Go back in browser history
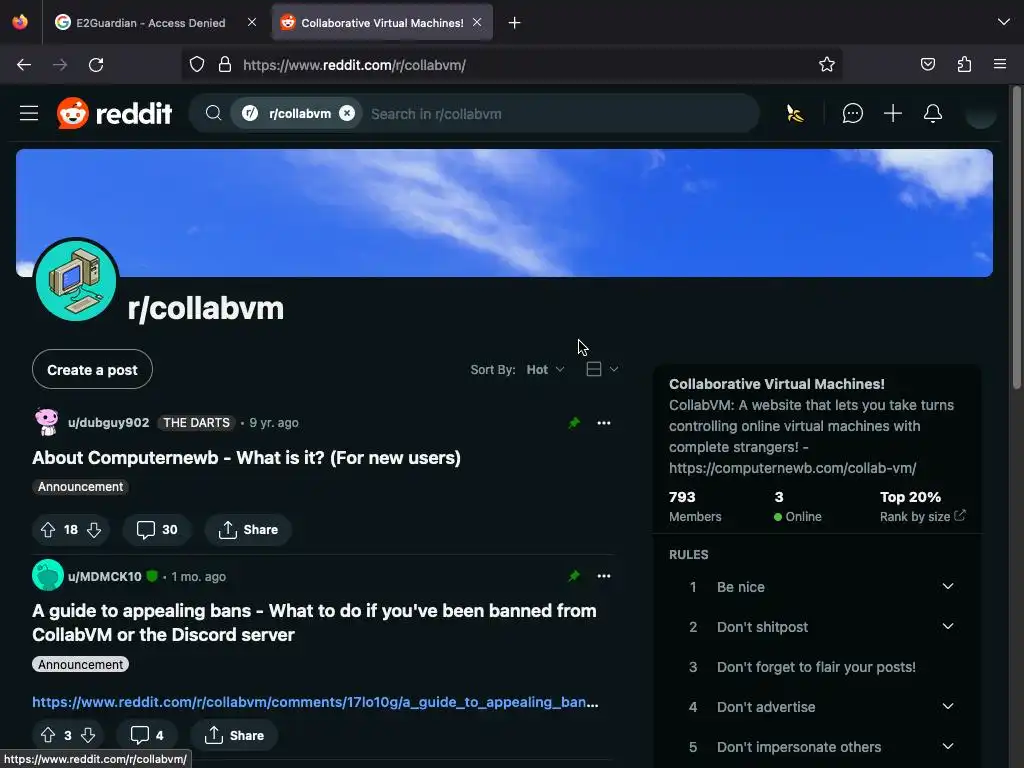This screenshot has width=1024, height=768. coord(24,65)
